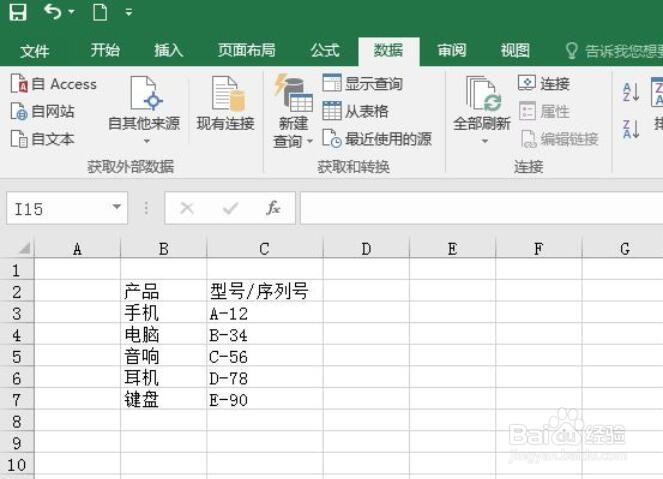The image size is (663, 479).
Task: Sort ascending with the A-Z icon
Action: click(x=631, y=92)
